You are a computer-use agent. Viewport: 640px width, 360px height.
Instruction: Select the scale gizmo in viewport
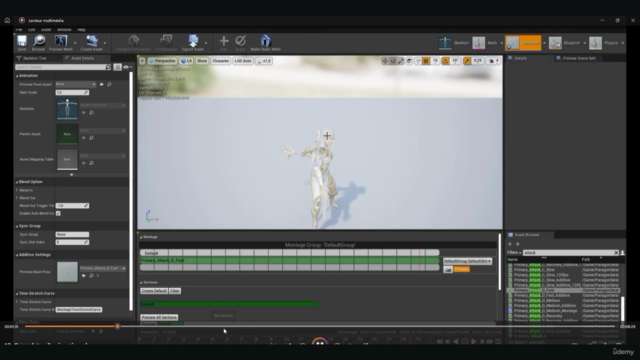pos(401,61)
